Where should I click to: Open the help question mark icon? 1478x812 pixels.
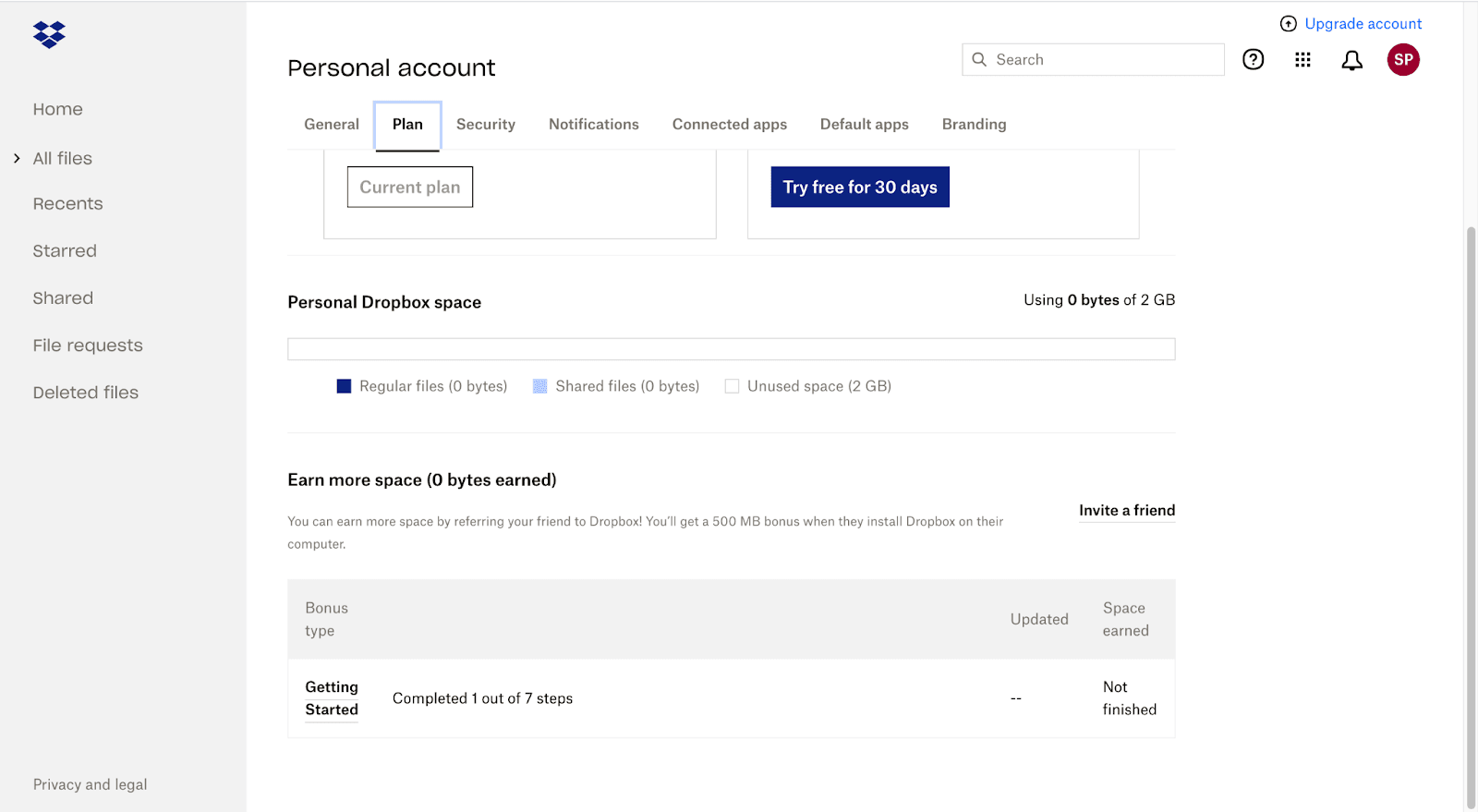1253,59
